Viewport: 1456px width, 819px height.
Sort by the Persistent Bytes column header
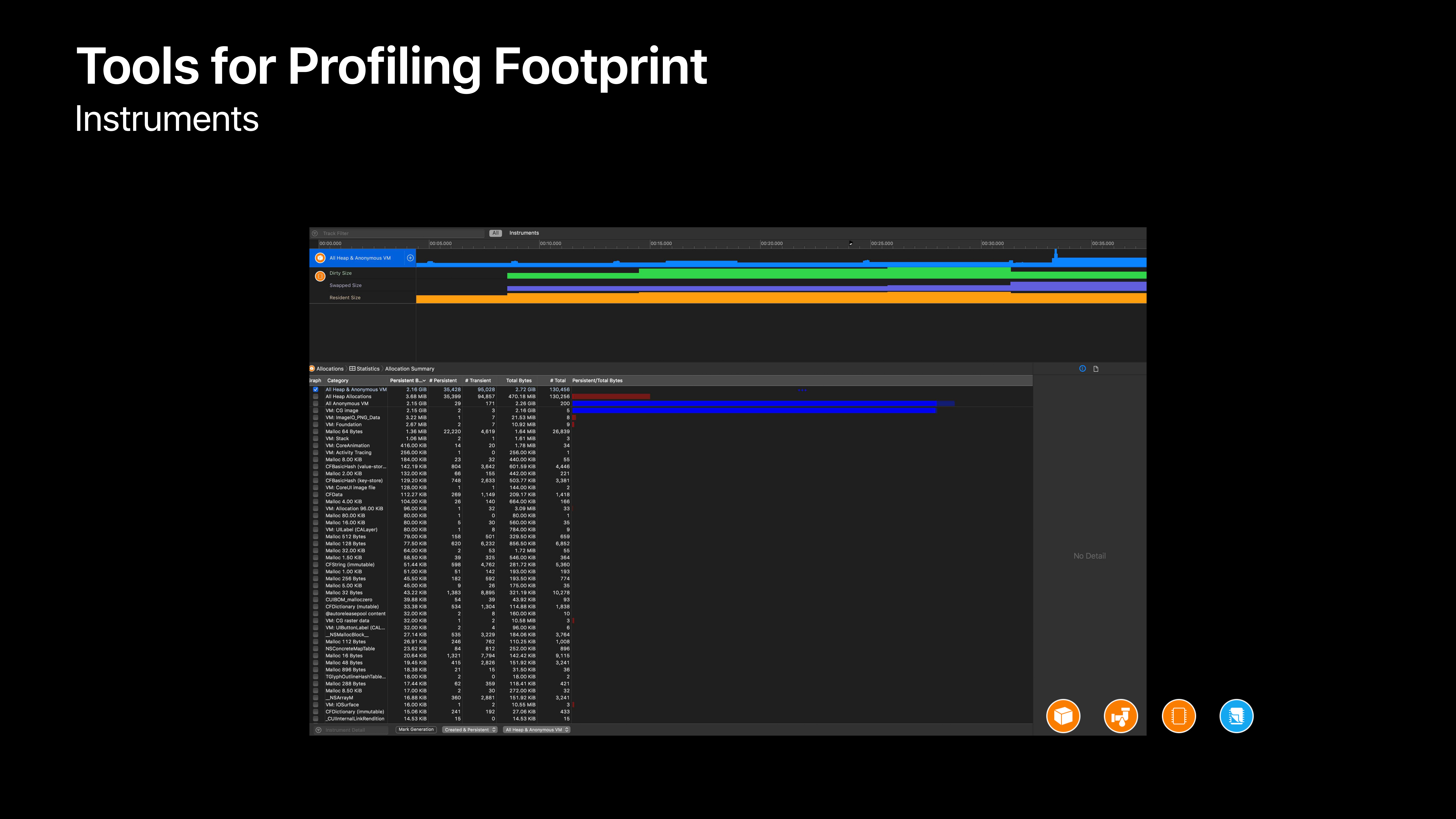pos(407,380)
